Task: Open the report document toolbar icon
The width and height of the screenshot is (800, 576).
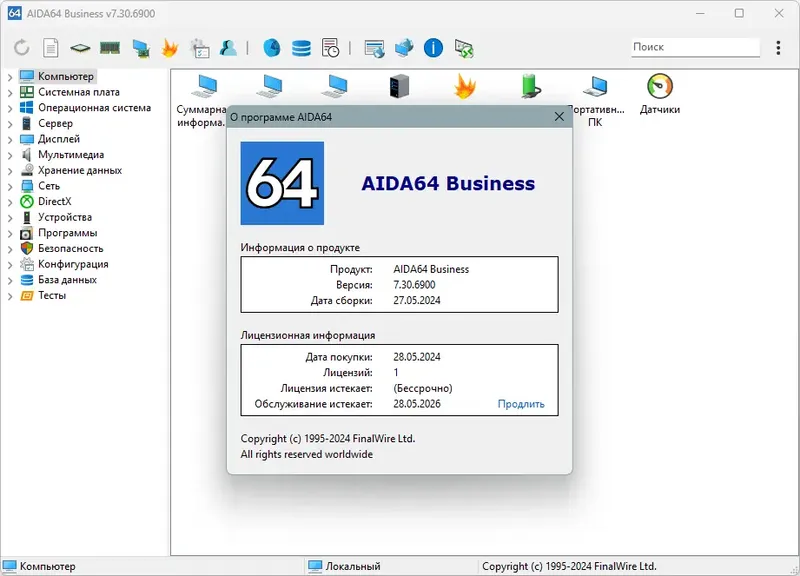Action: pos(48,47)
